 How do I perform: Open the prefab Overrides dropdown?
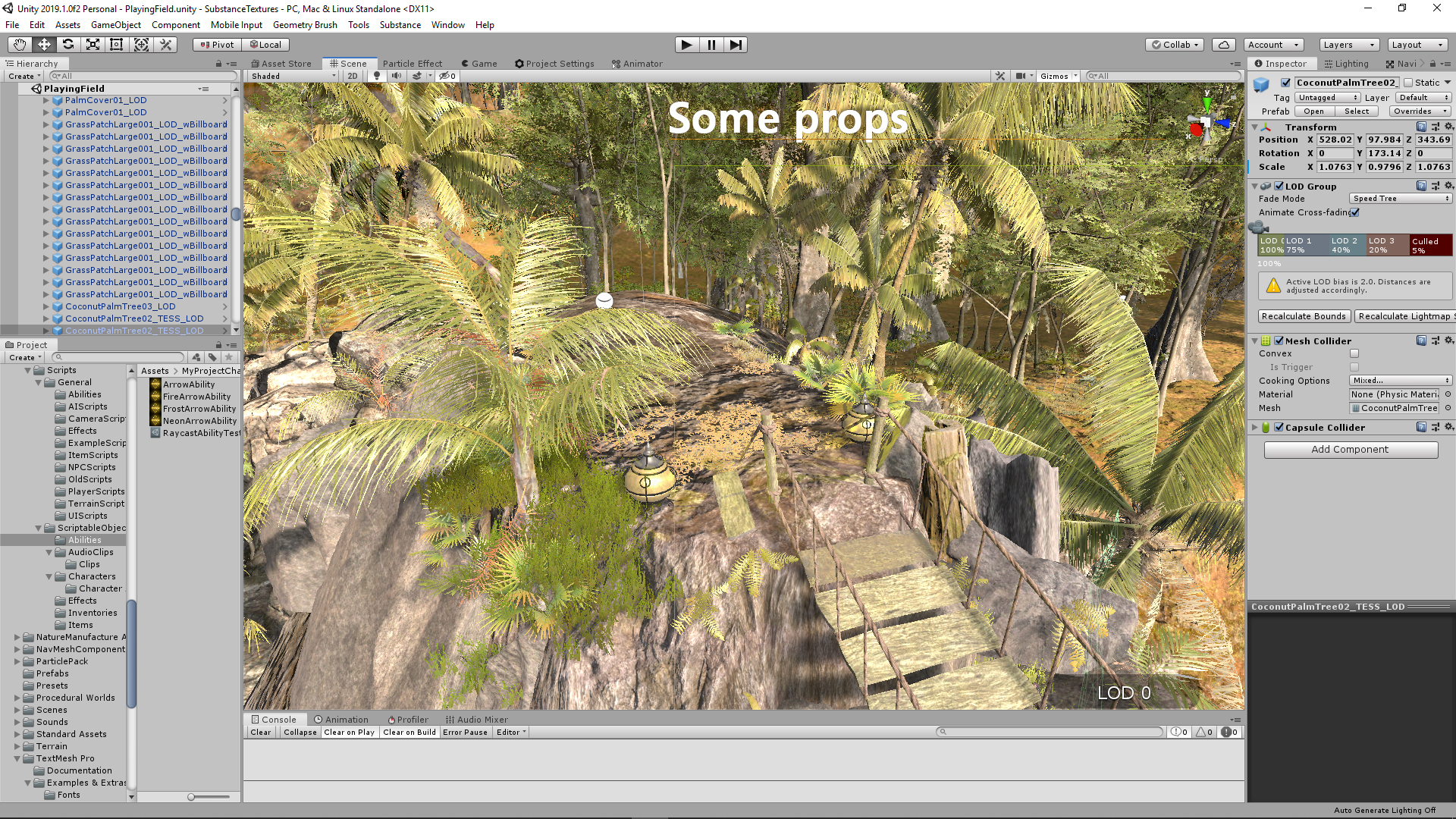(1420, 111)
